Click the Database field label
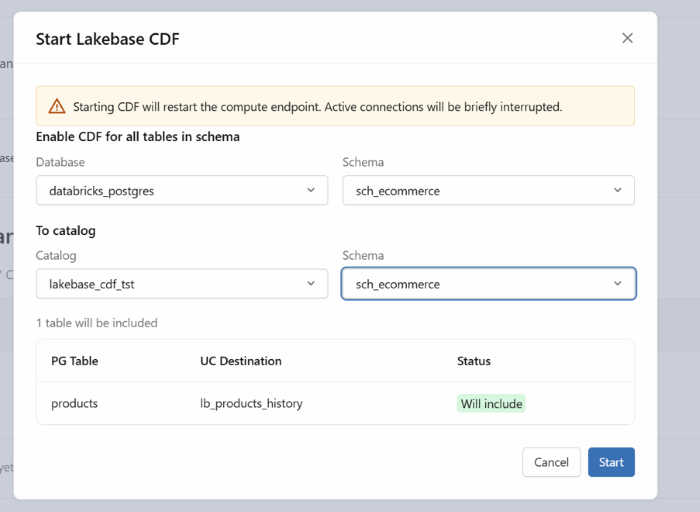Viewport: 700px width, 512px height. pos(60,162)
